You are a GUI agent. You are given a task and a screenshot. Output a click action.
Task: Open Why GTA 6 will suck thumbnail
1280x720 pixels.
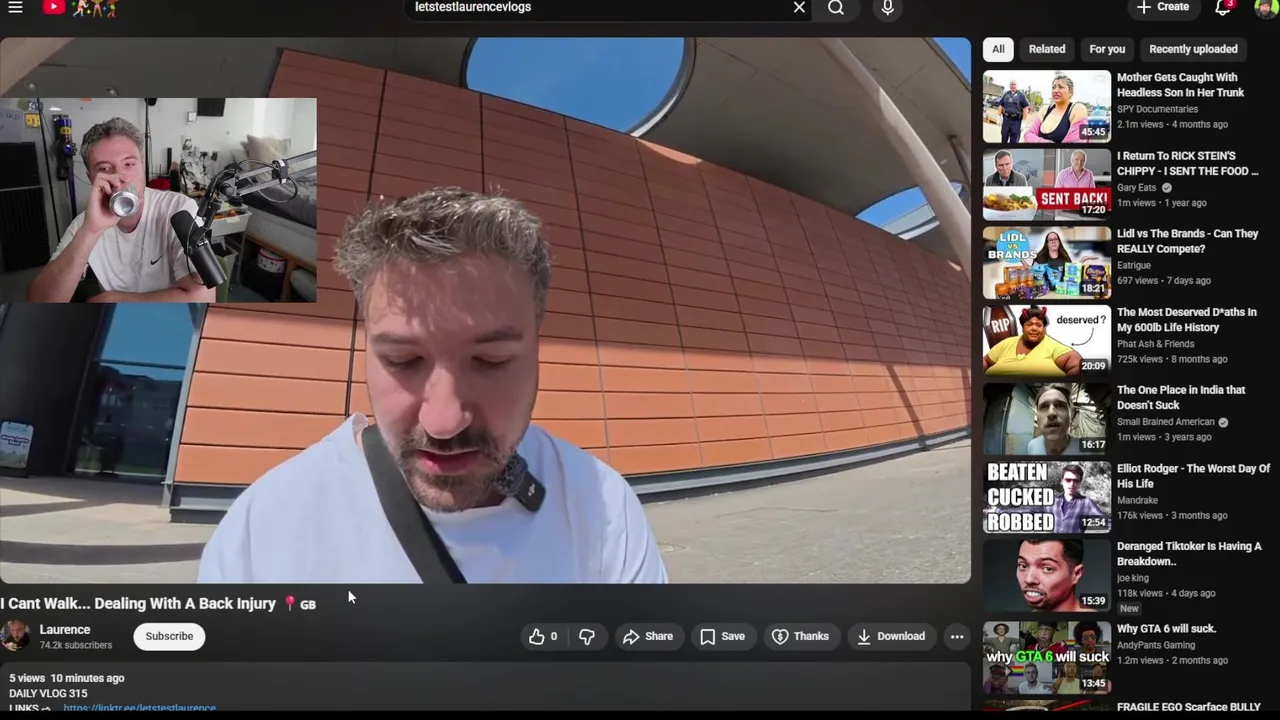[x=1047, y=657]
